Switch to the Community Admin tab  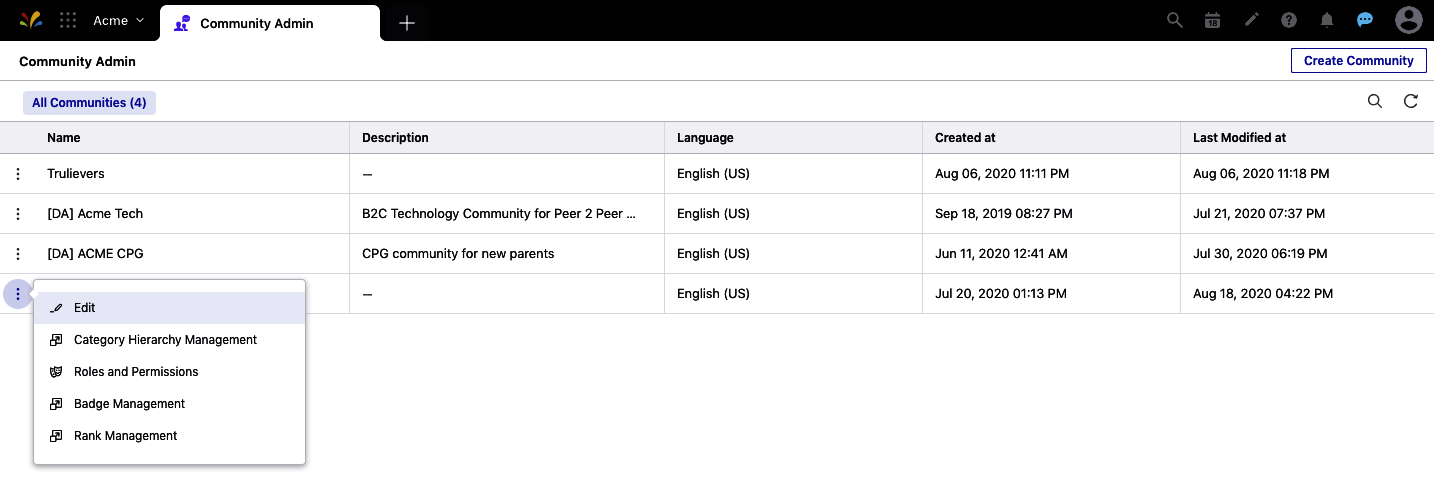pos(270,23)
